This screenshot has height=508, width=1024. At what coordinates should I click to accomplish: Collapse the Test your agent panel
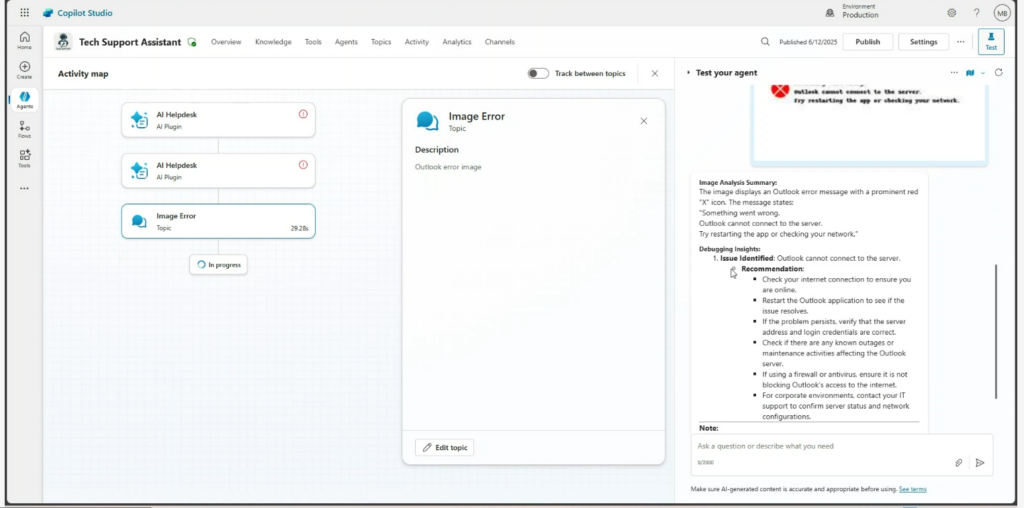point(688,72)
